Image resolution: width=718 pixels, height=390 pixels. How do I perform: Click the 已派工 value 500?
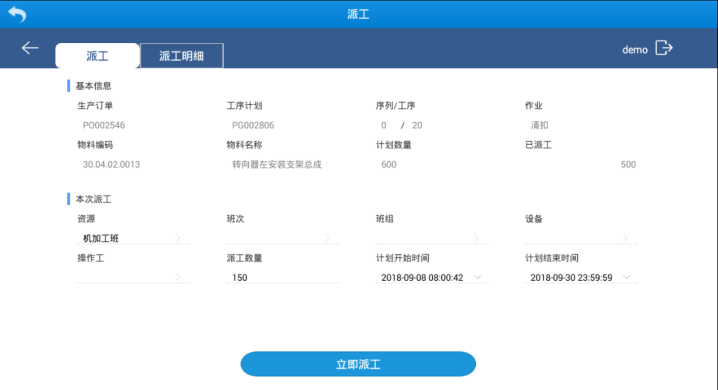point(628,165)
